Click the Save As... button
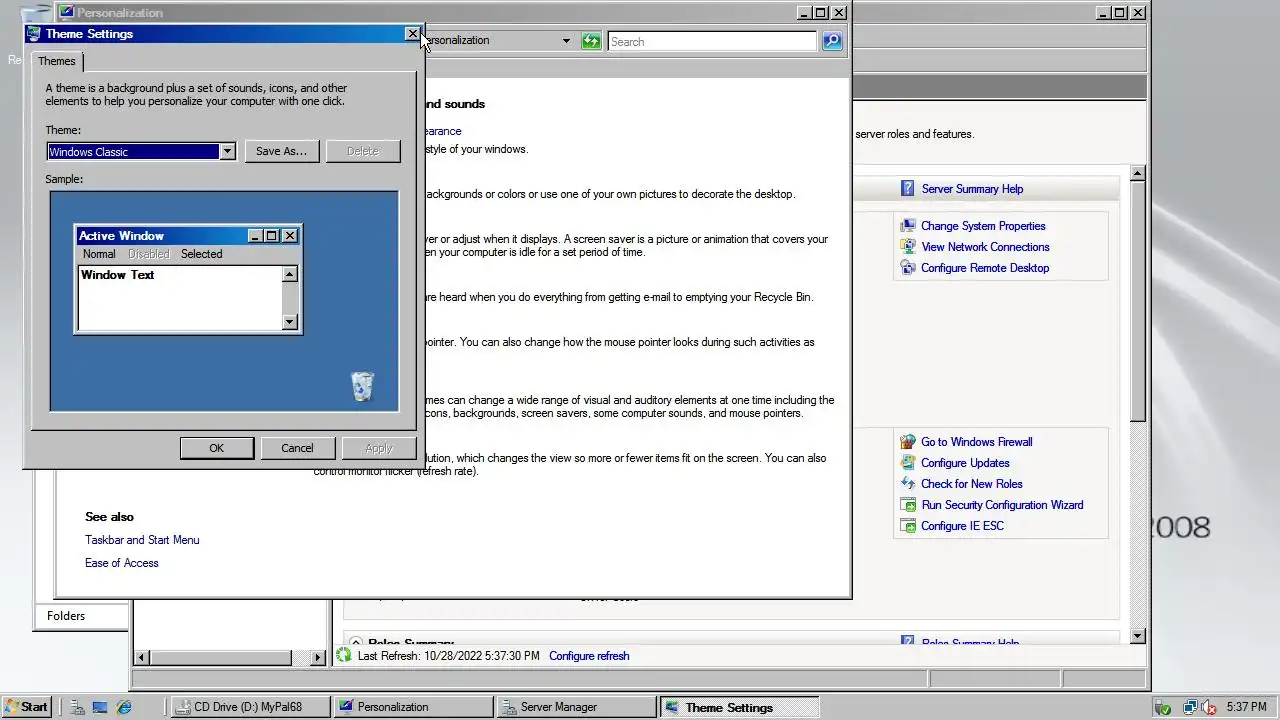 tap(281, 151)
